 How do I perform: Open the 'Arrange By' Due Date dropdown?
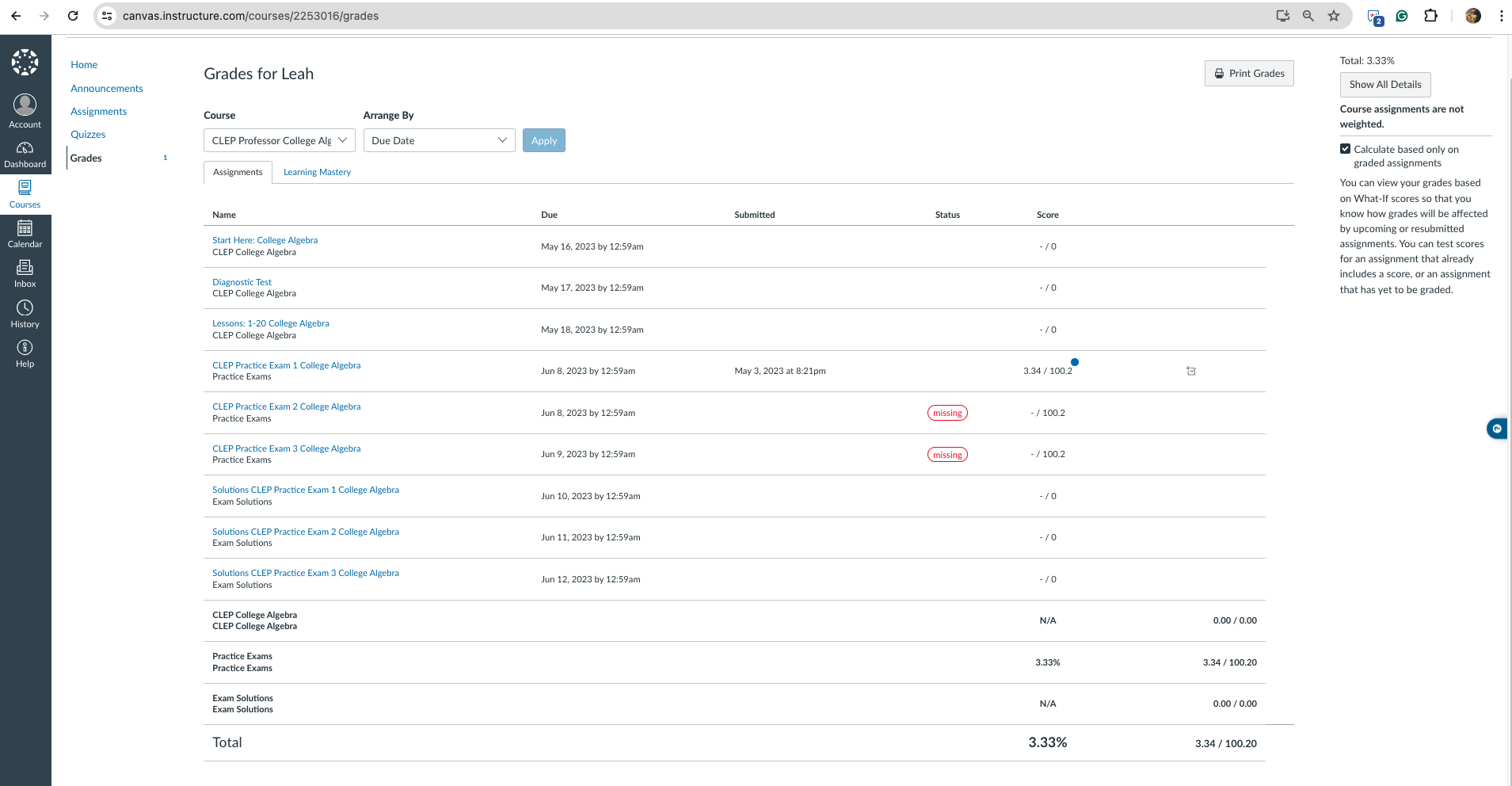[439, 140]
